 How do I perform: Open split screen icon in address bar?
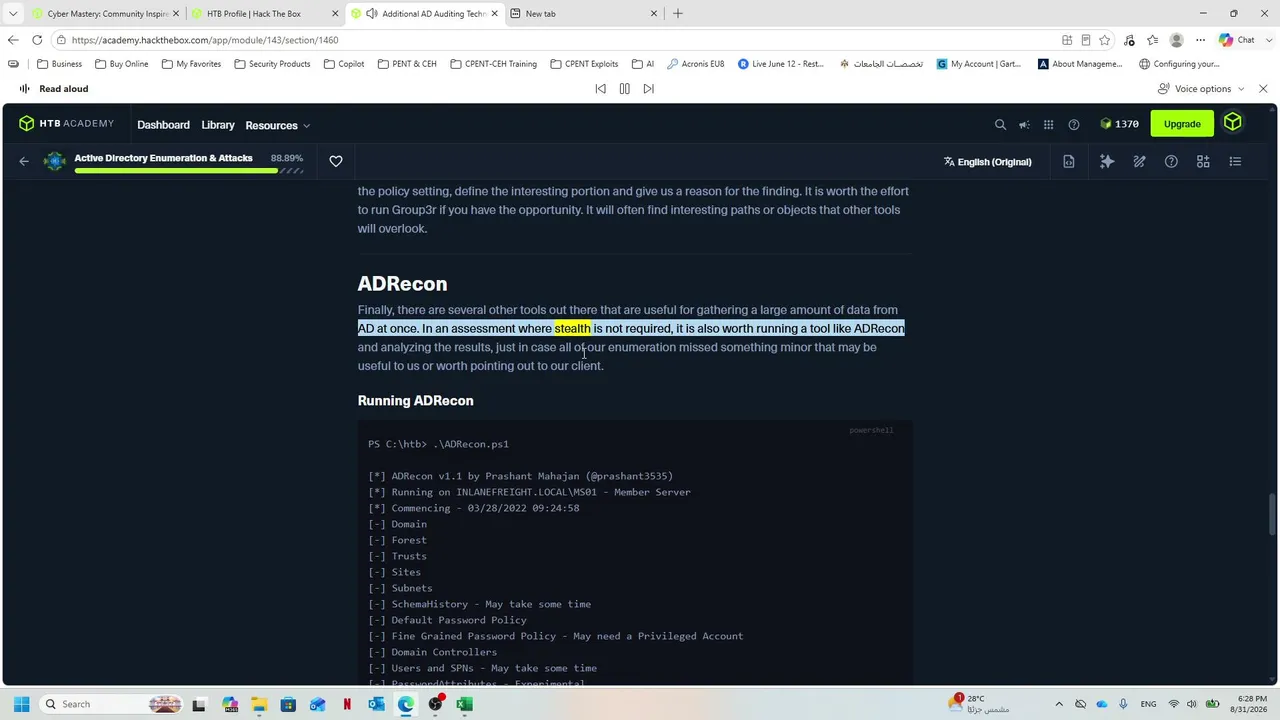tap(1067, 40)
